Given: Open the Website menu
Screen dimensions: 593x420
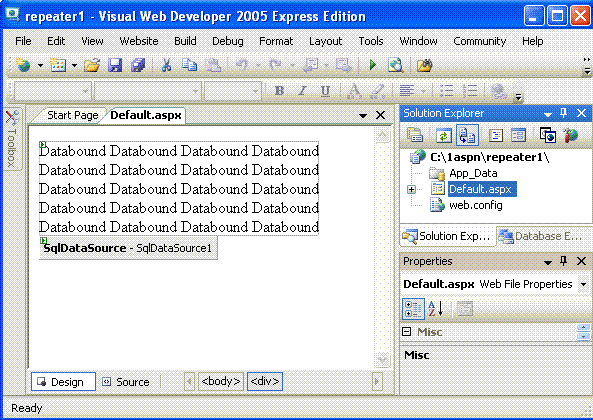Looking at the screenshot, I should point(139,41).
